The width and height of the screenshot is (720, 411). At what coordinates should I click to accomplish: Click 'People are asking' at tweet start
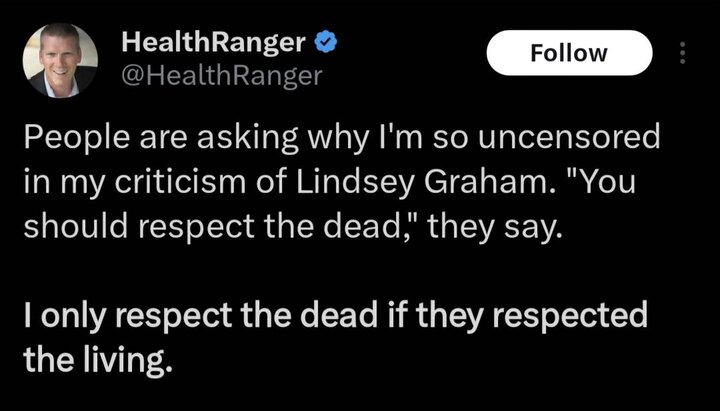[x=160, y=137]
